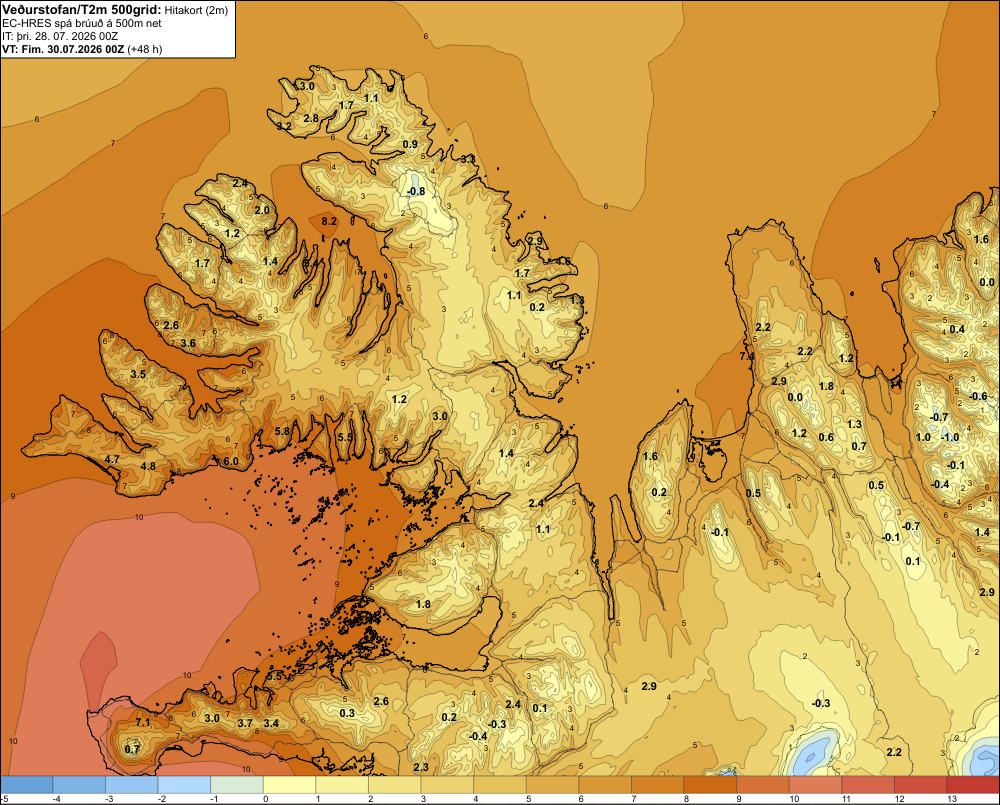The width and height of the screenshot is (1000, 805).
Task: Select legend swatch between -3 and -2
Action: click(x=132, y=785)
